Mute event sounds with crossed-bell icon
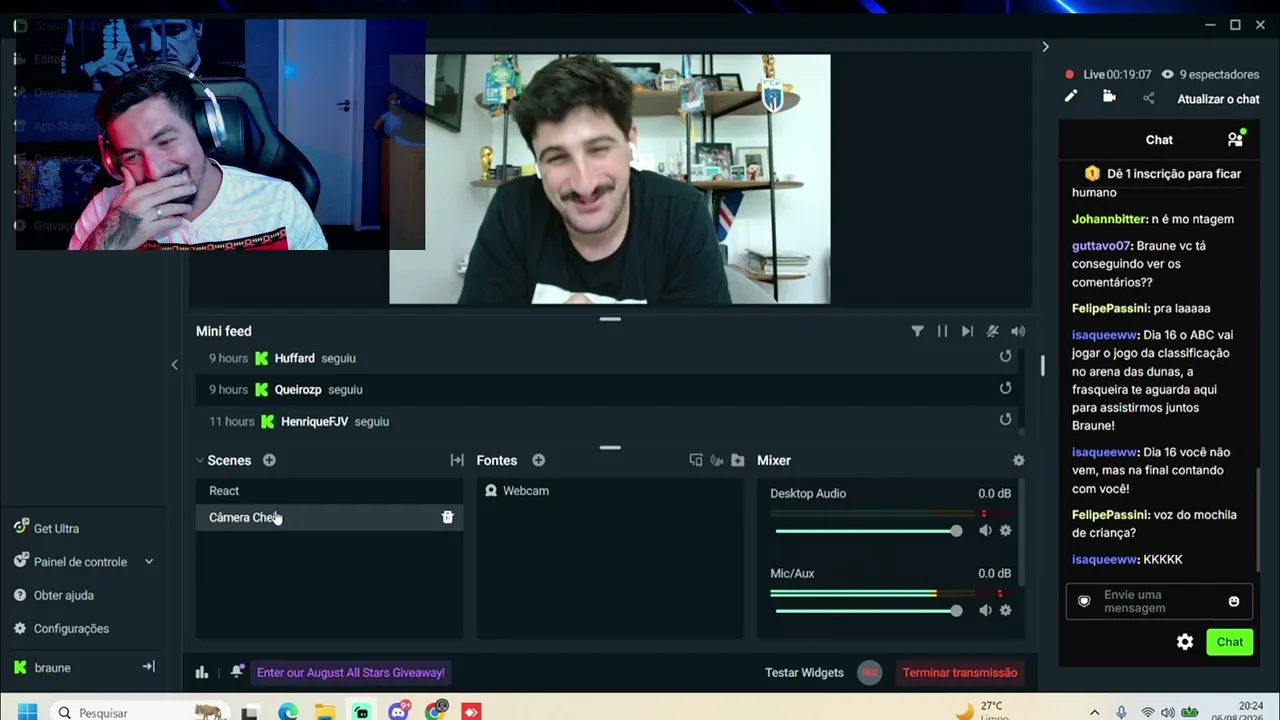 coord(993,331)
